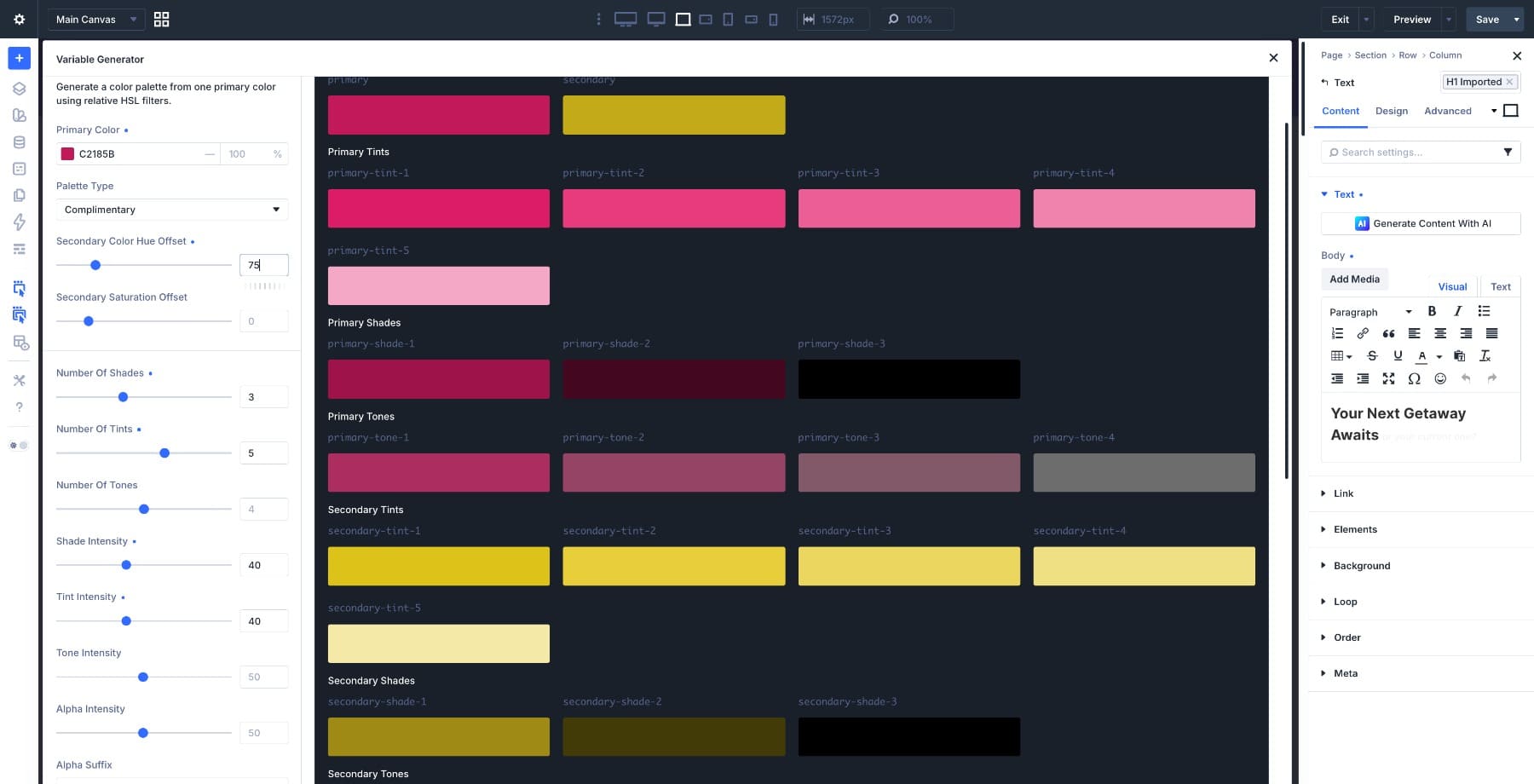Toggle light/dark mode switch in sidebar

pos(19,445)
